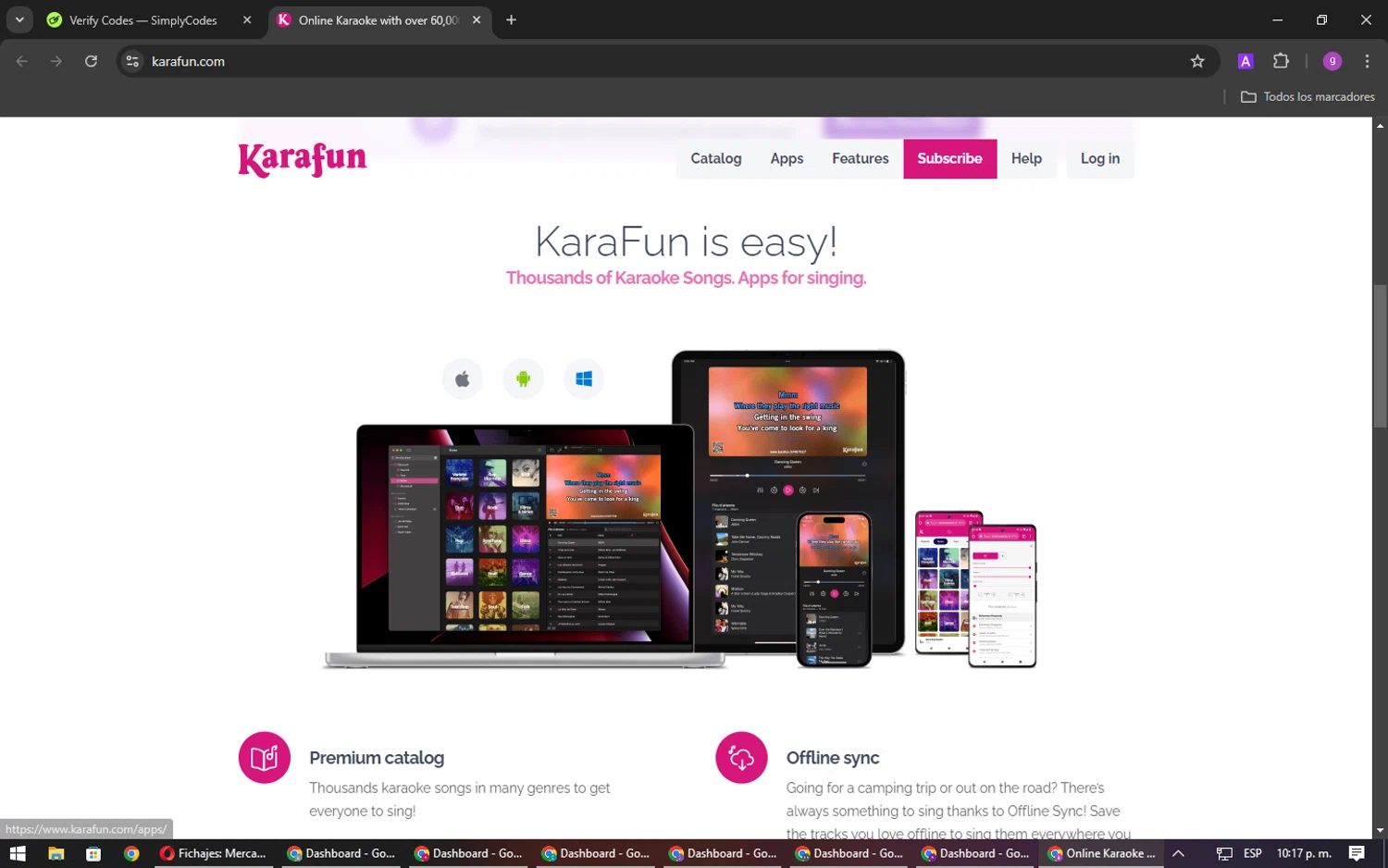Click the Log in button

click(x=1100, y=158)
